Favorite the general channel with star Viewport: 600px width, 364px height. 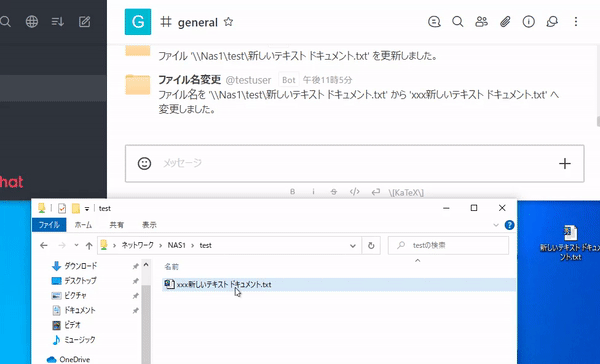(228, 22)
